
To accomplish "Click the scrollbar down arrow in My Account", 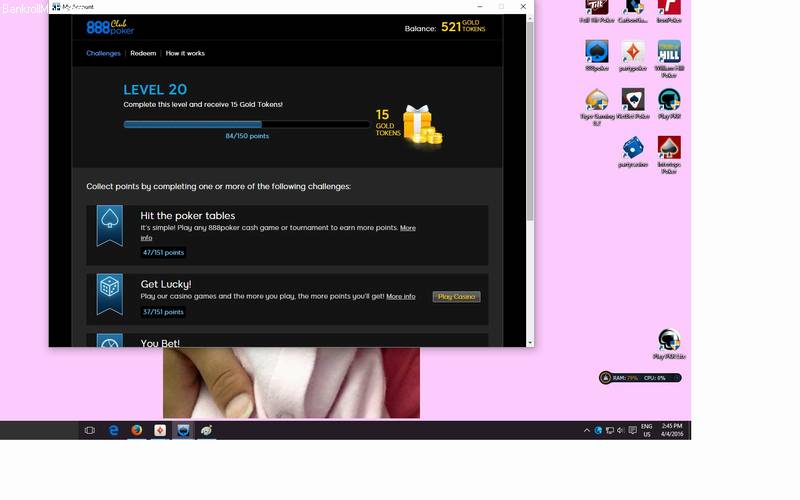I will [530, 343].
